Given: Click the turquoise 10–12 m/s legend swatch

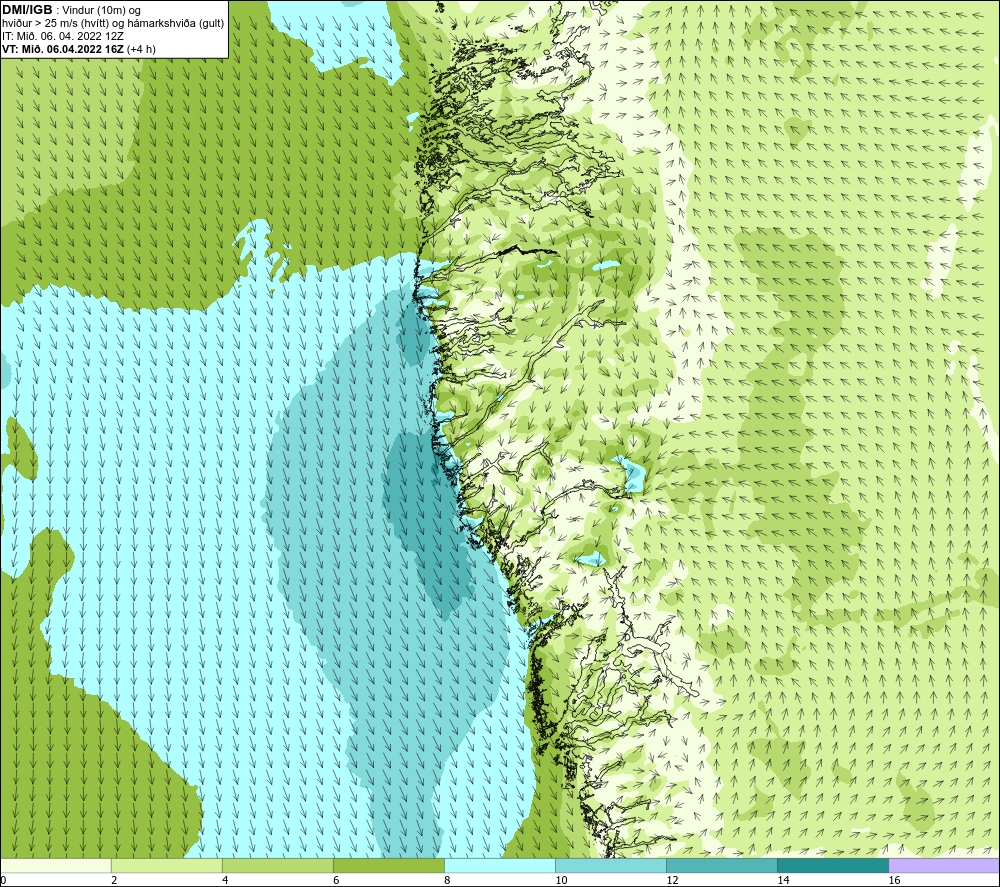Looking at the screenshot, I should (611, 865).
